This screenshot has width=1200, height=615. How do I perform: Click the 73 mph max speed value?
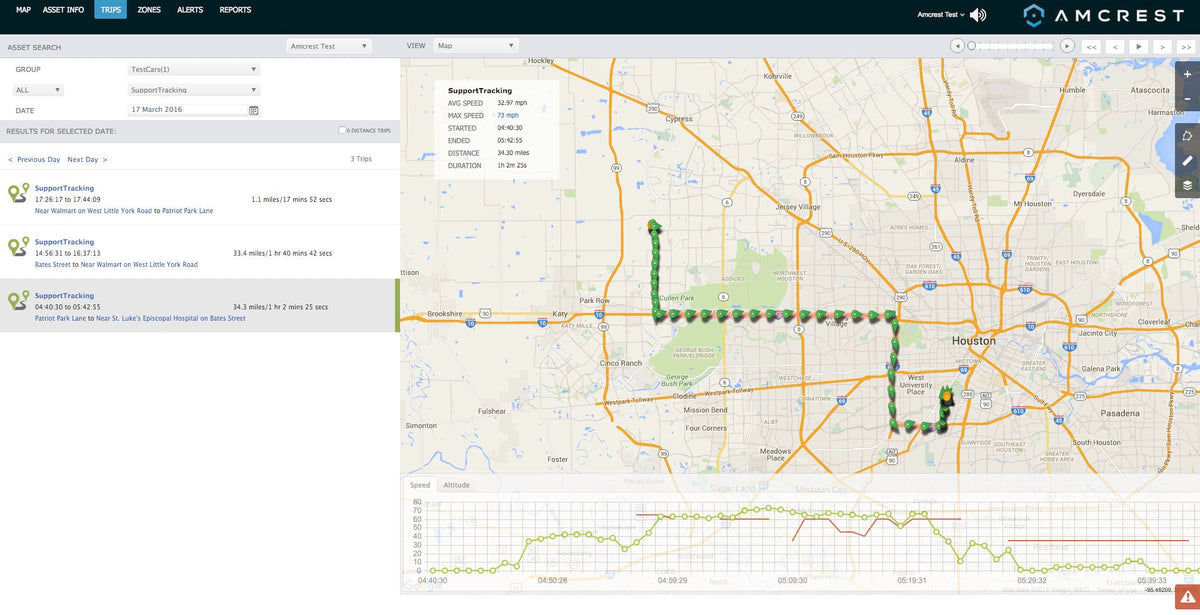[x=509, y=116]
